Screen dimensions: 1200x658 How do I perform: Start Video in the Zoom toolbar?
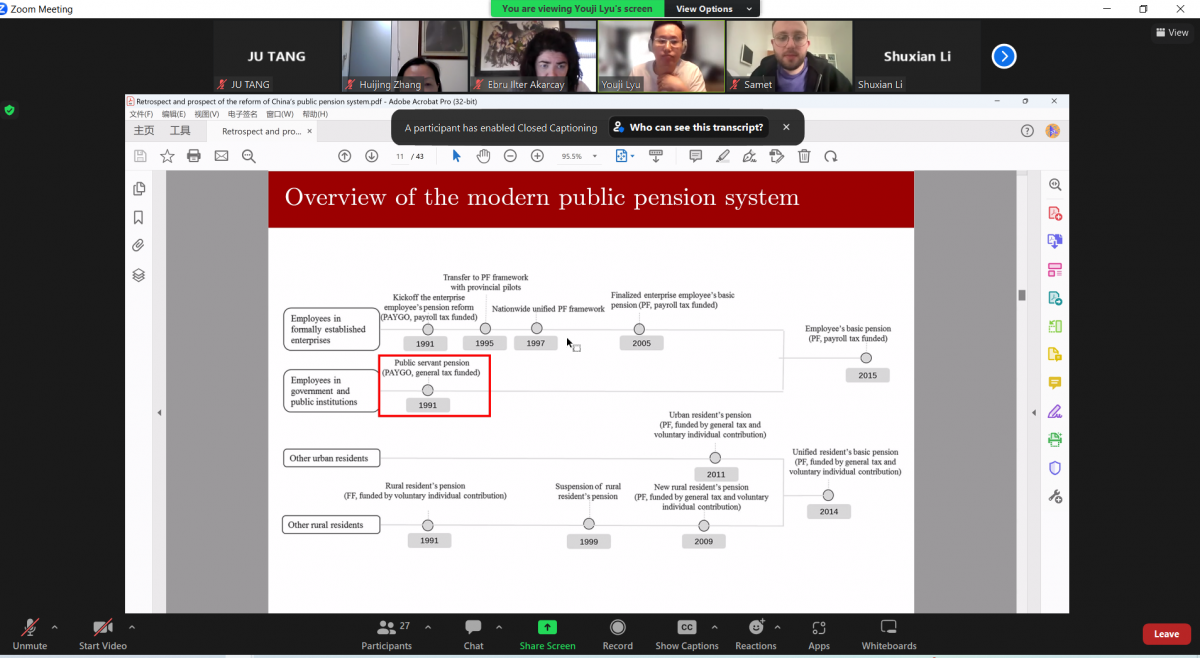point(102,633)
